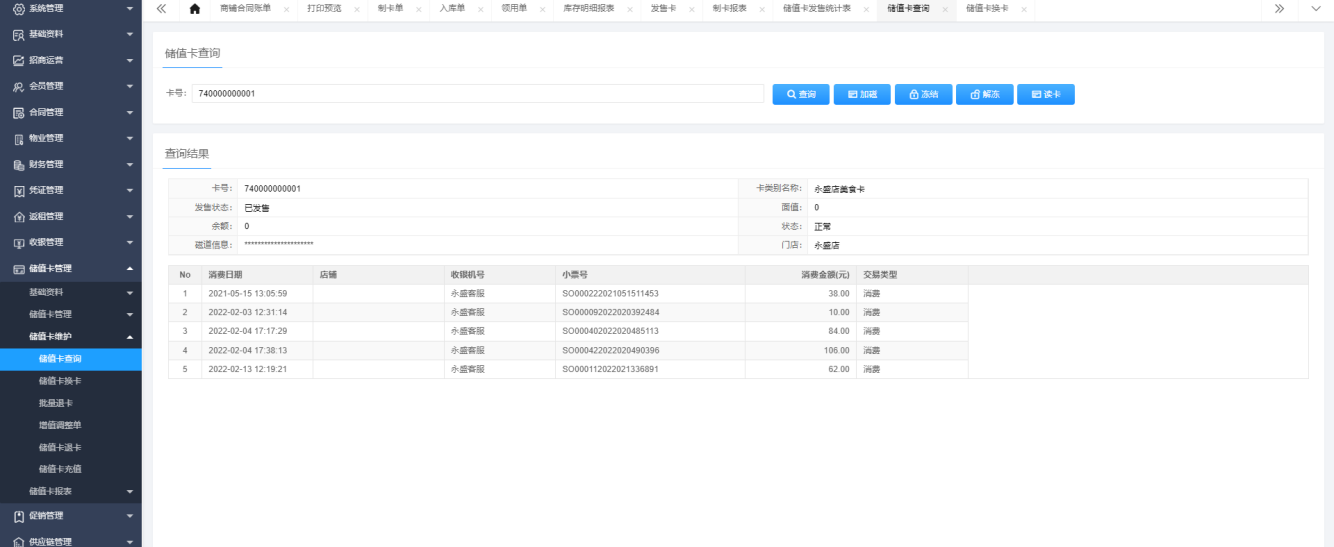
Task: Click the 永盛店美食卡 card type value
Action: (x=840, y=189)
